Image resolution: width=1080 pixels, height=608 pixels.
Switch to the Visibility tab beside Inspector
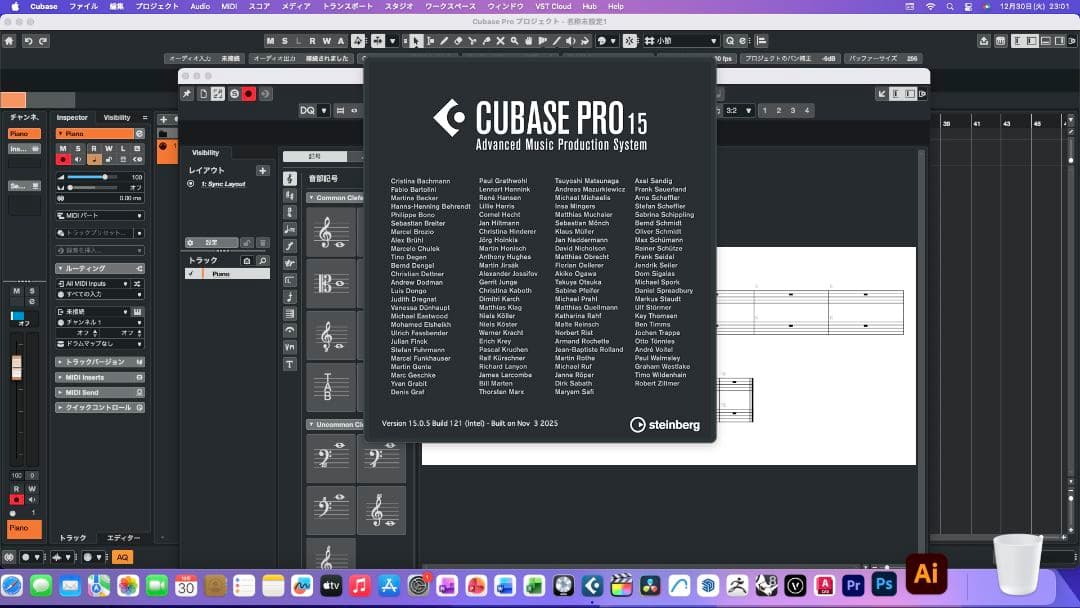117,117
